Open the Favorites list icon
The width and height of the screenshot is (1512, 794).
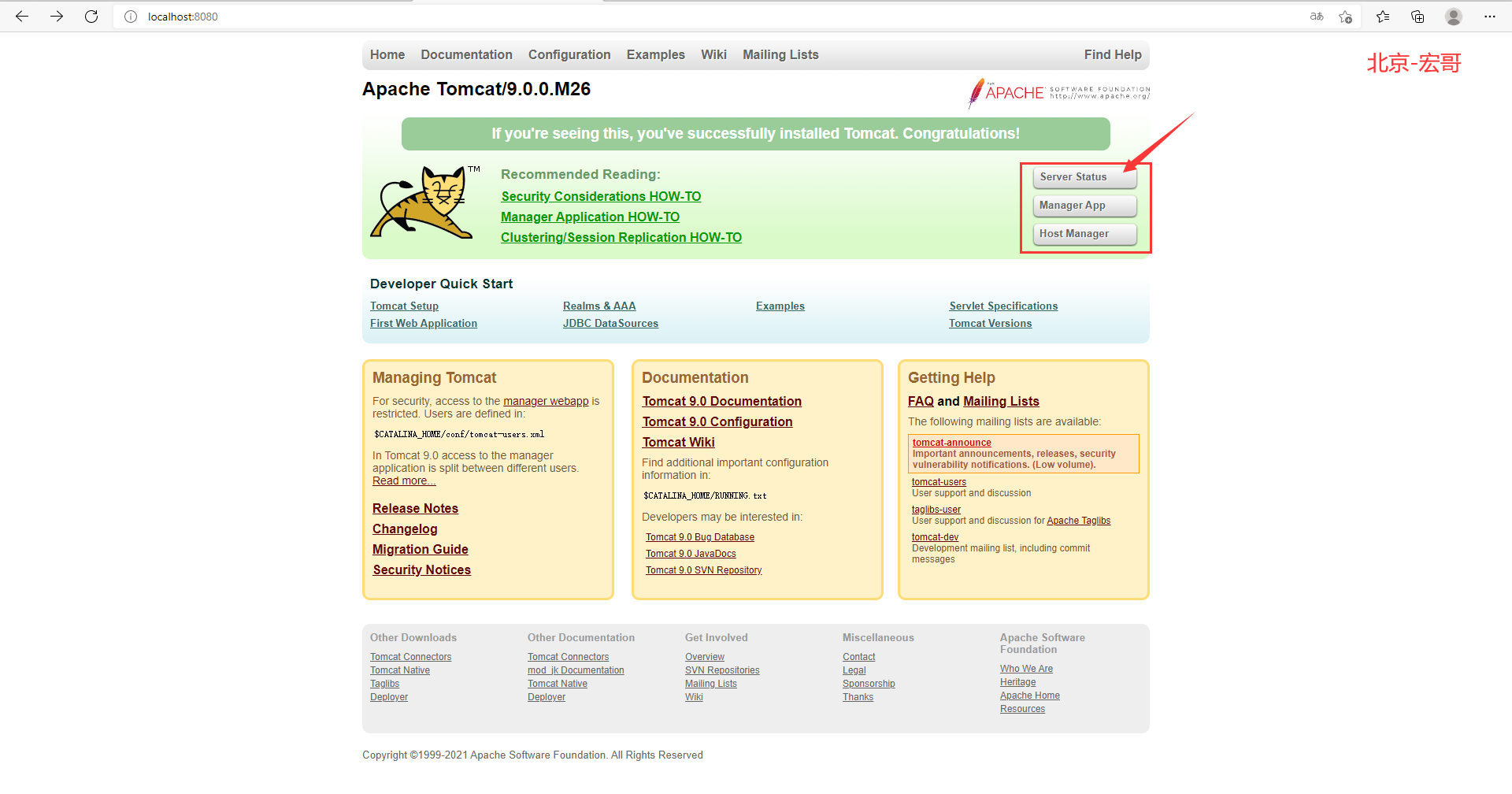1383,17
